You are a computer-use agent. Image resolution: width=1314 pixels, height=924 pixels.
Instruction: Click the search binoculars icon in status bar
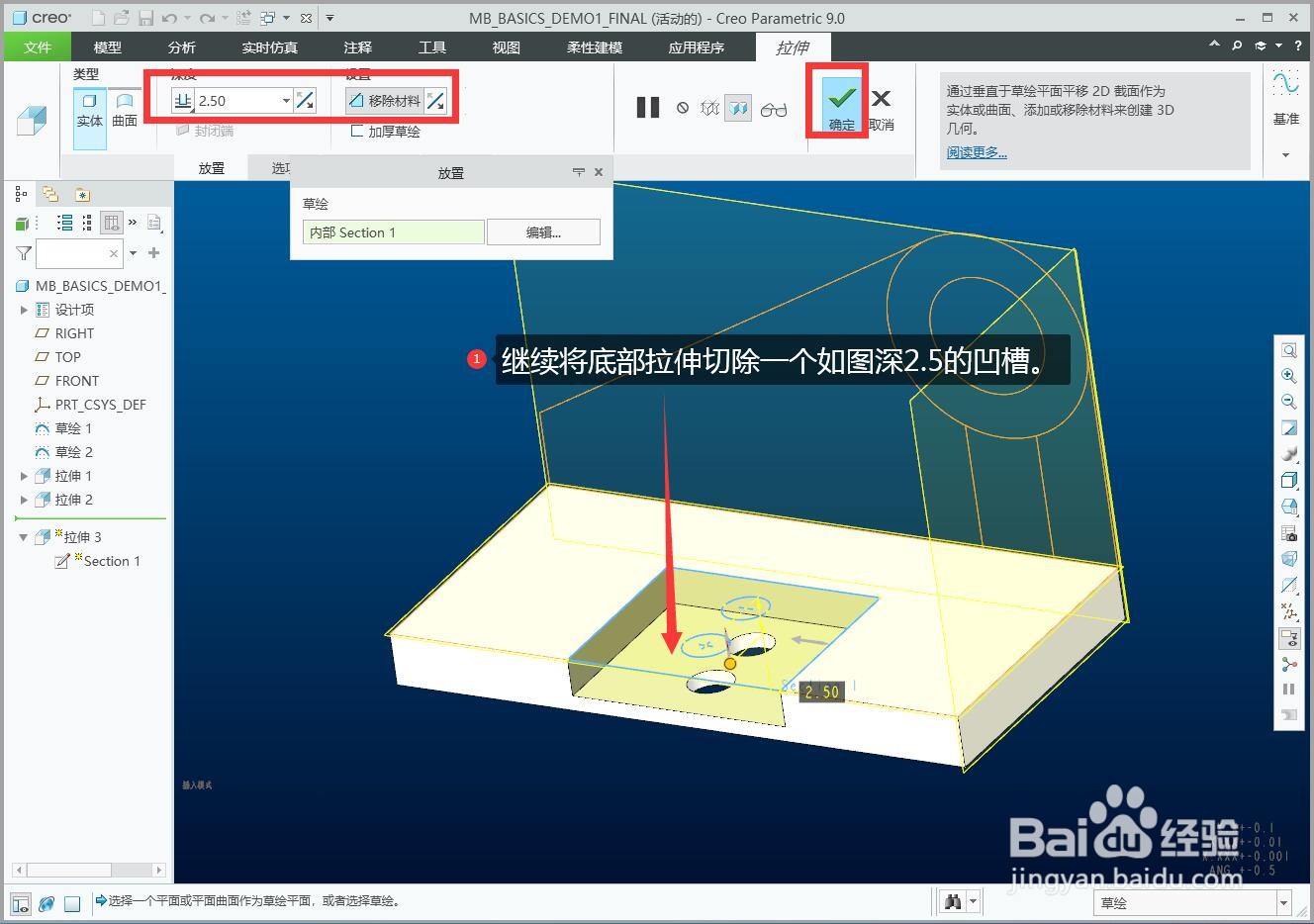pos(953,901)
